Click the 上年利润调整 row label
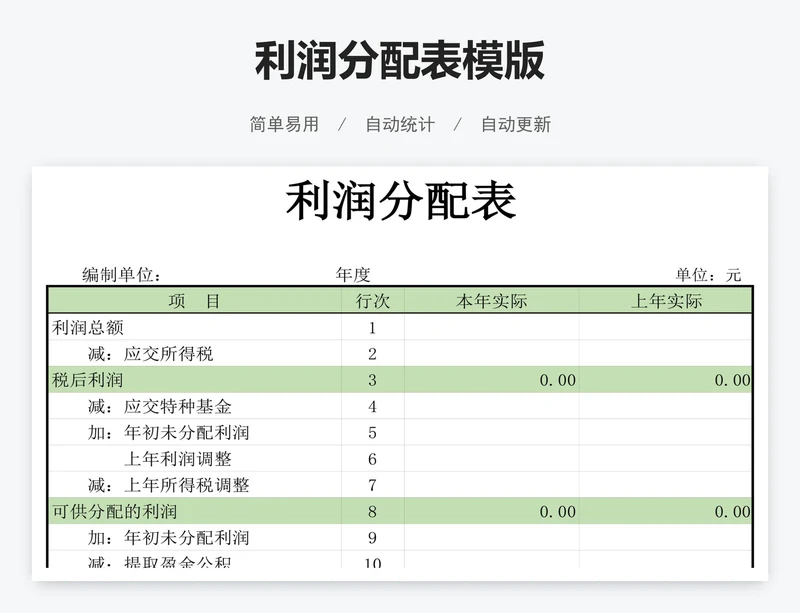Screen dimensions: 800x613 click(178, 459)
